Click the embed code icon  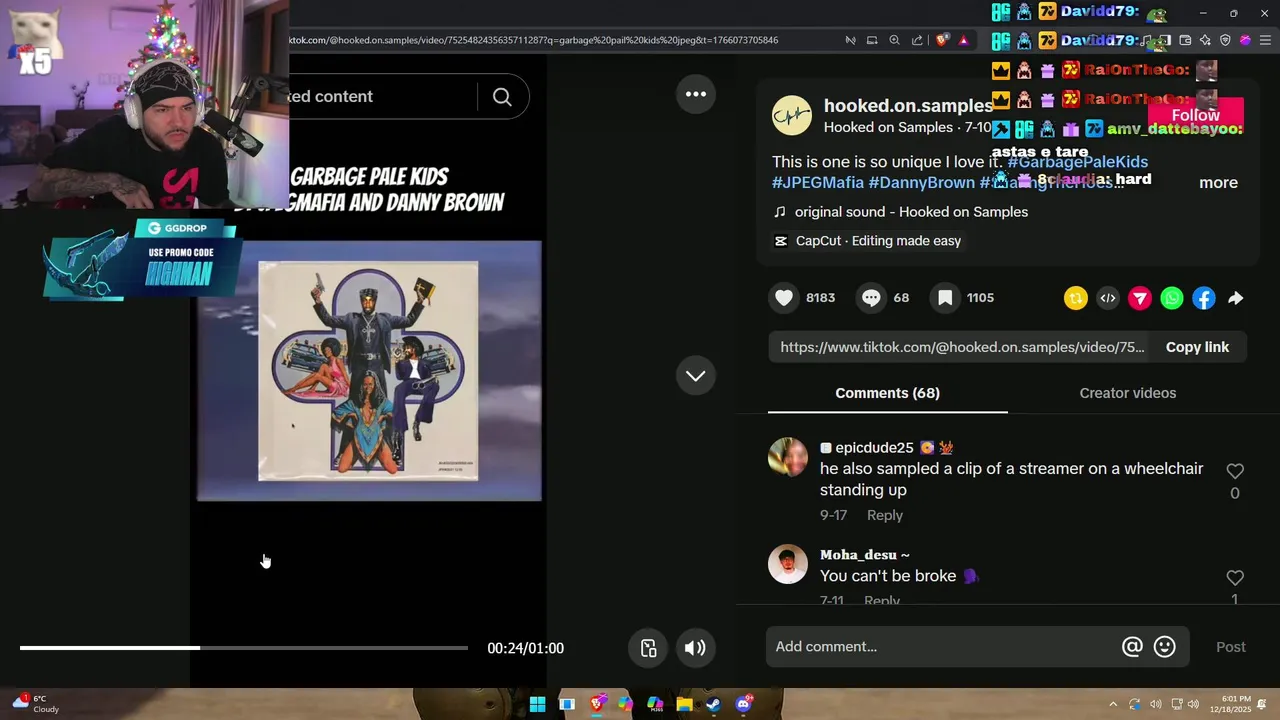pos(1108,298)
